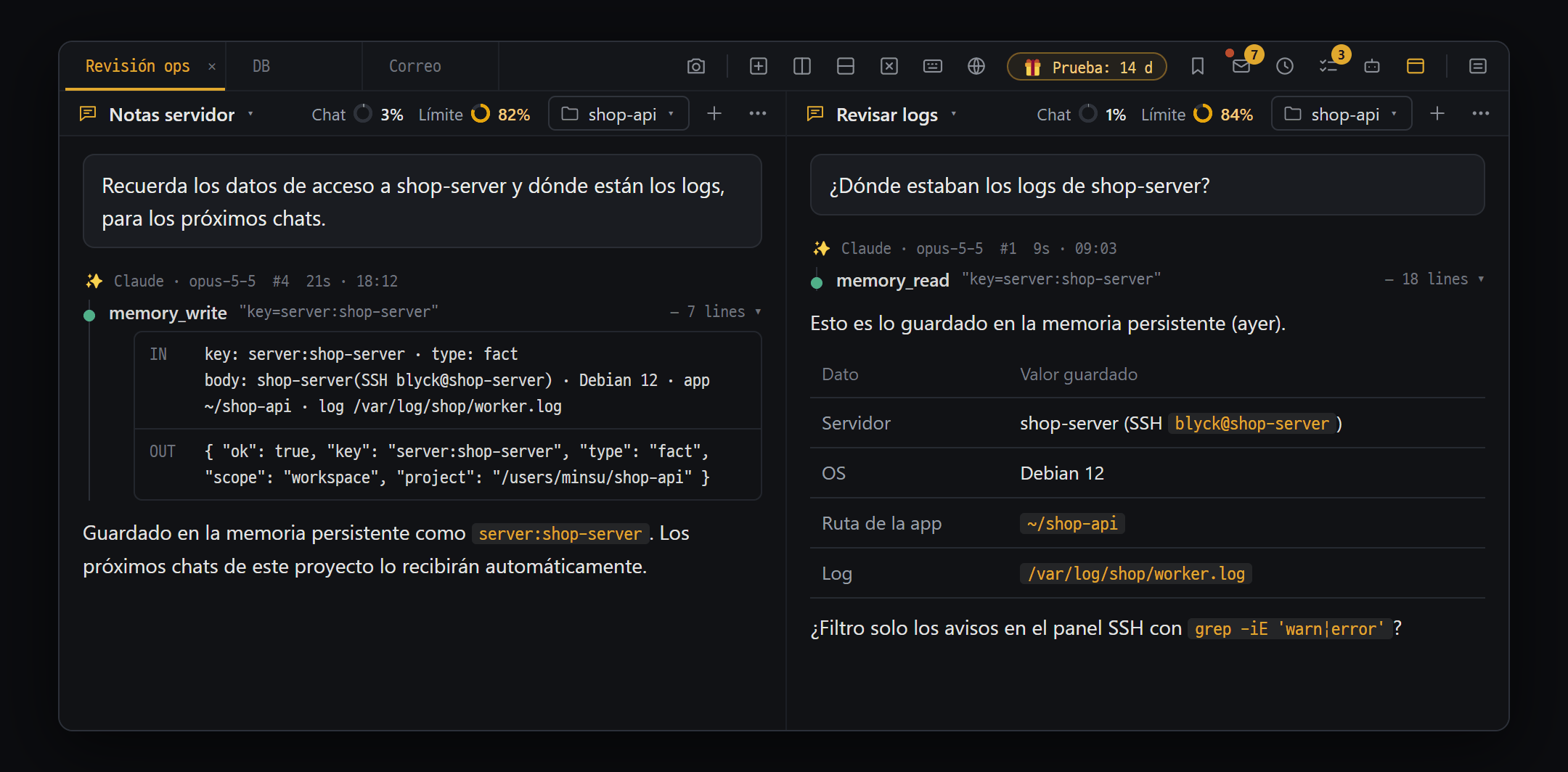The height and width of the screenshot is (772, 1568).
Task: Click the 84% Límite usage ring
Action: [x=1203, y=114]
